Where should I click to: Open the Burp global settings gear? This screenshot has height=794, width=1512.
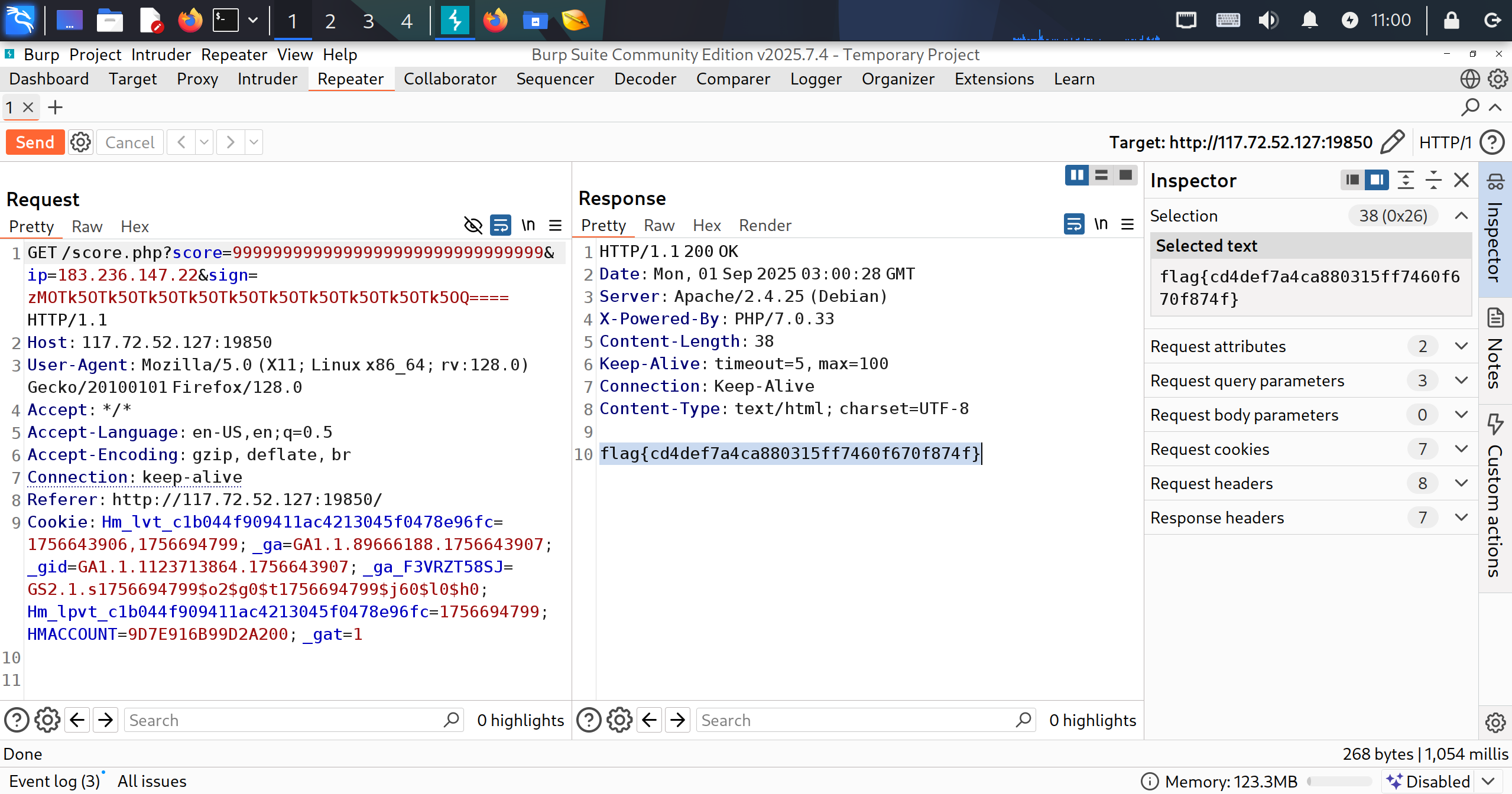coord(1498,79)
